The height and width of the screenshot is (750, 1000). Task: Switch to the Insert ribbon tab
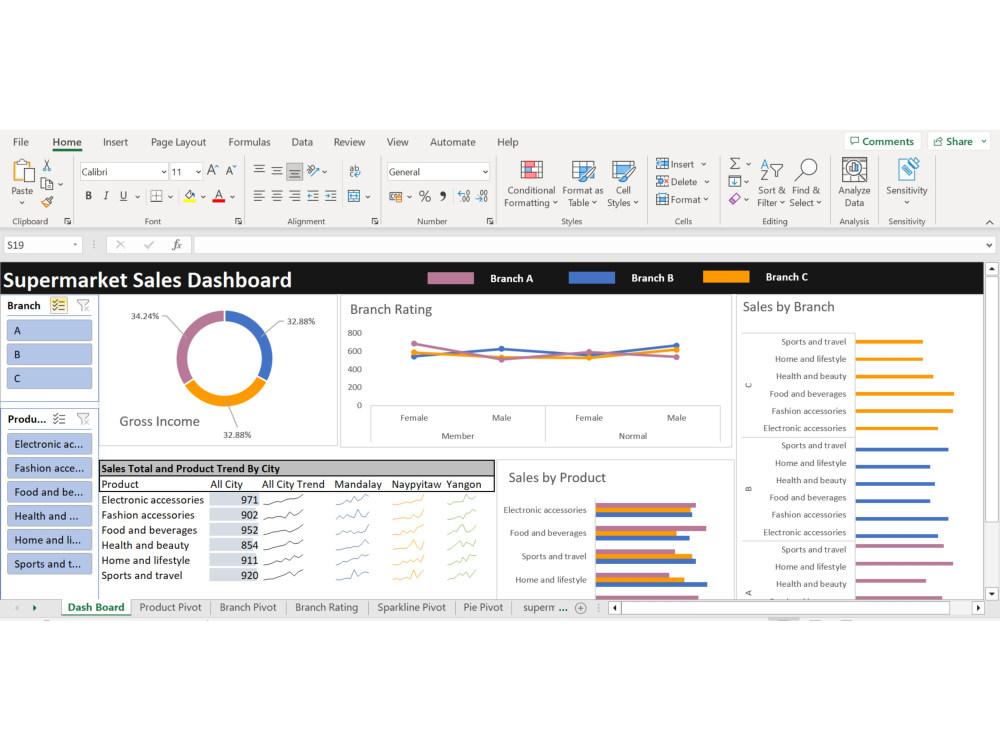point(114,142)
